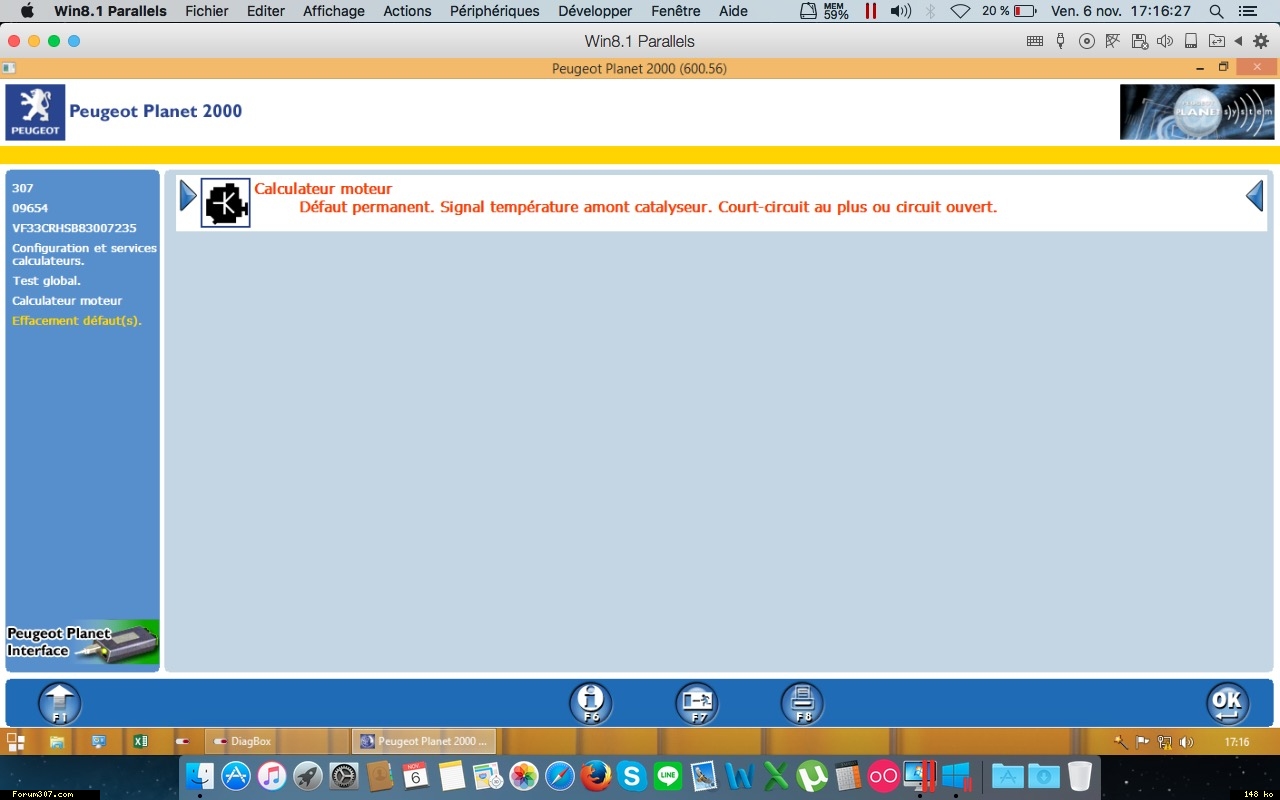Click the Parallels shared folders icon
This screenshot has height=800, width=1280.
(x=1217, y=41)
